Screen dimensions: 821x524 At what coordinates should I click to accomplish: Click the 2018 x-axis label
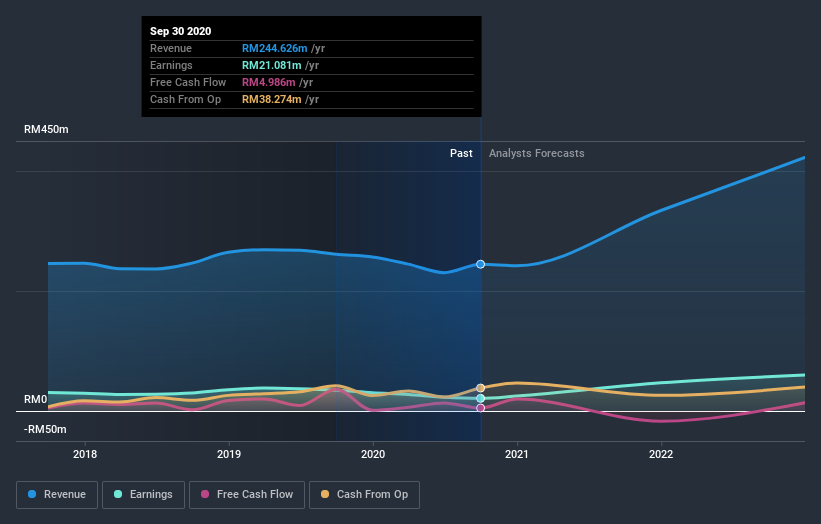pyautogui.click(x=85, y=454)
